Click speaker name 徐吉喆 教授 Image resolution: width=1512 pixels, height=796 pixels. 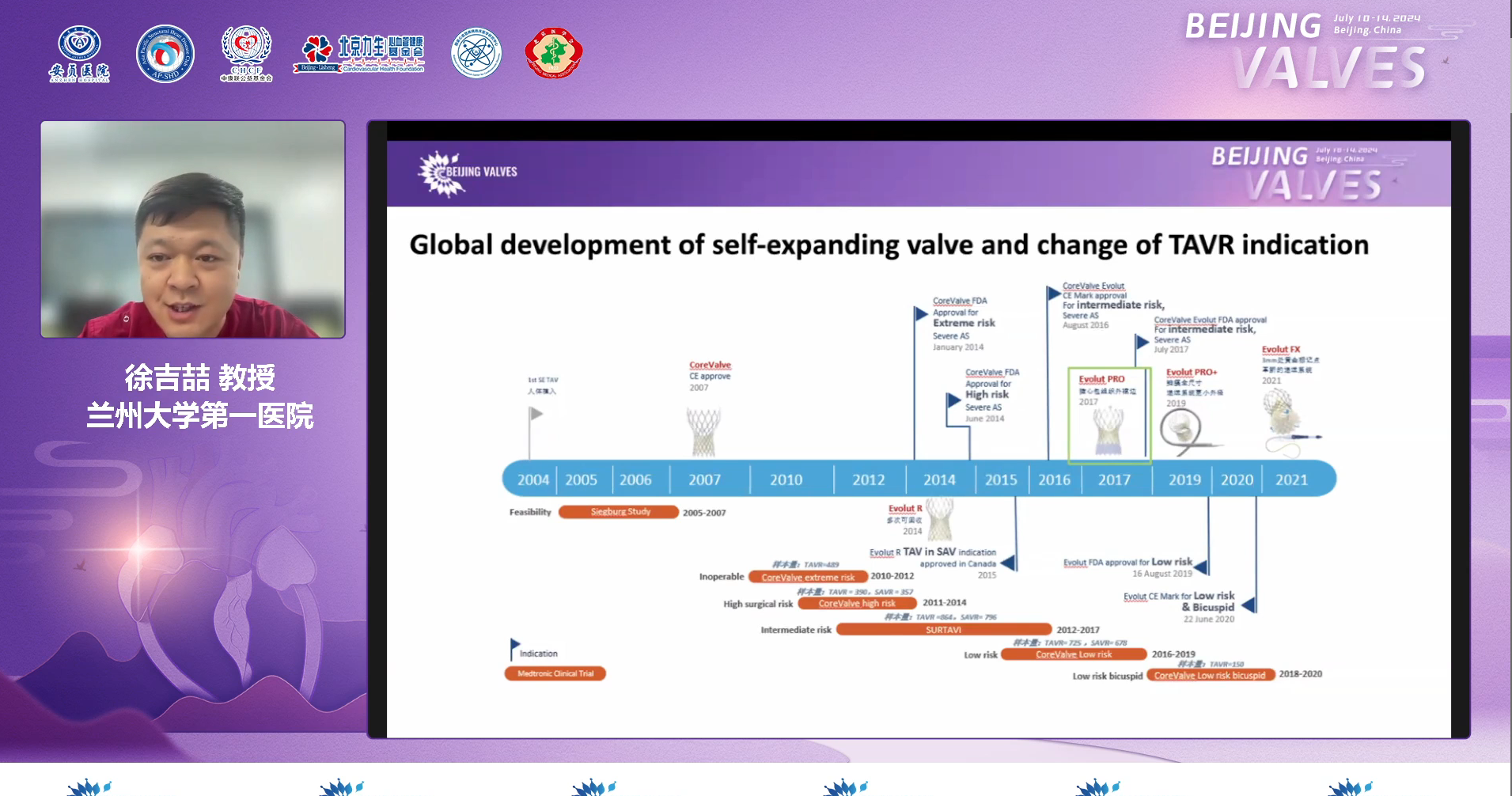(200, 377)
